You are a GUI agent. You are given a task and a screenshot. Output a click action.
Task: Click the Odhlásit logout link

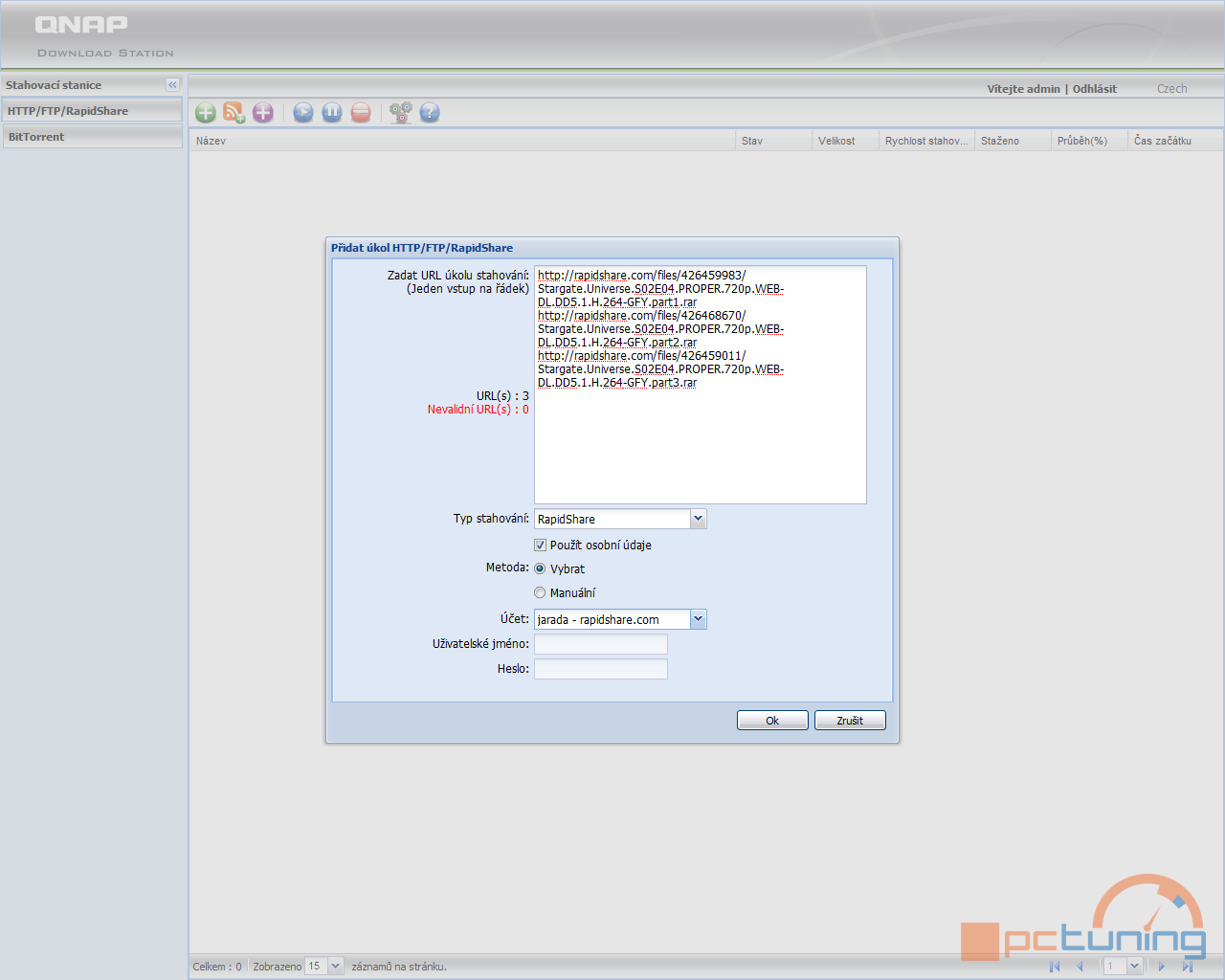(1095, 89)
